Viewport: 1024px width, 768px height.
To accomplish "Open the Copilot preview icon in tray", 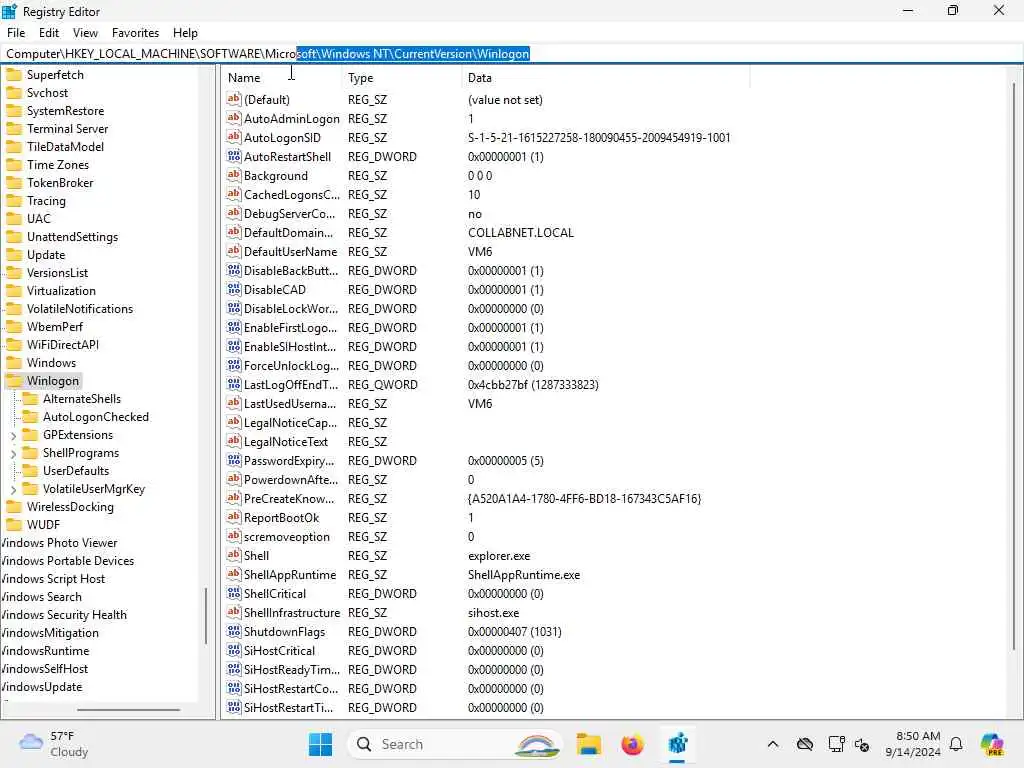I will (x=992, y=744).
